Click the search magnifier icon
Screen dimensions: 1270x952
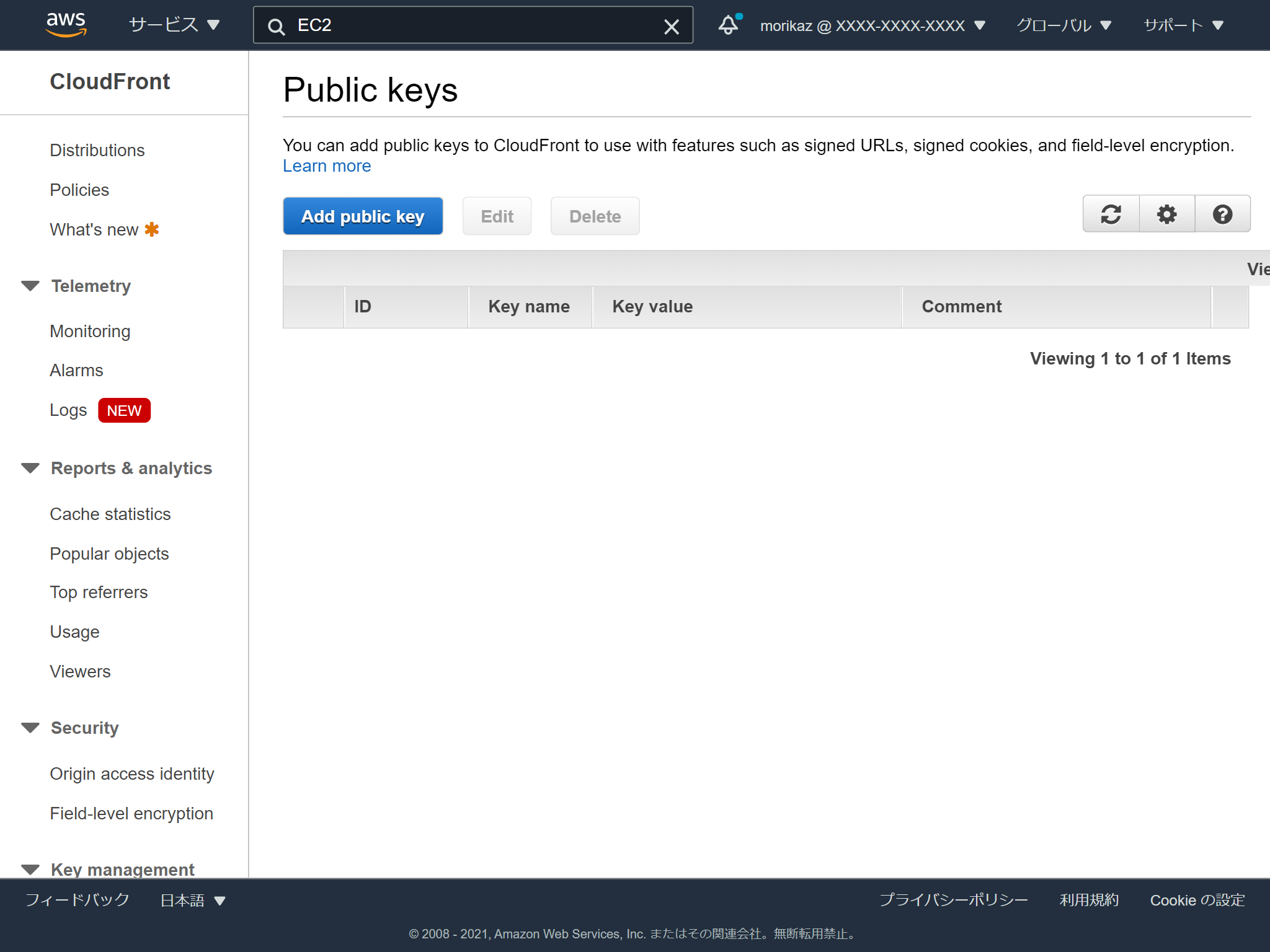[276, 26]
